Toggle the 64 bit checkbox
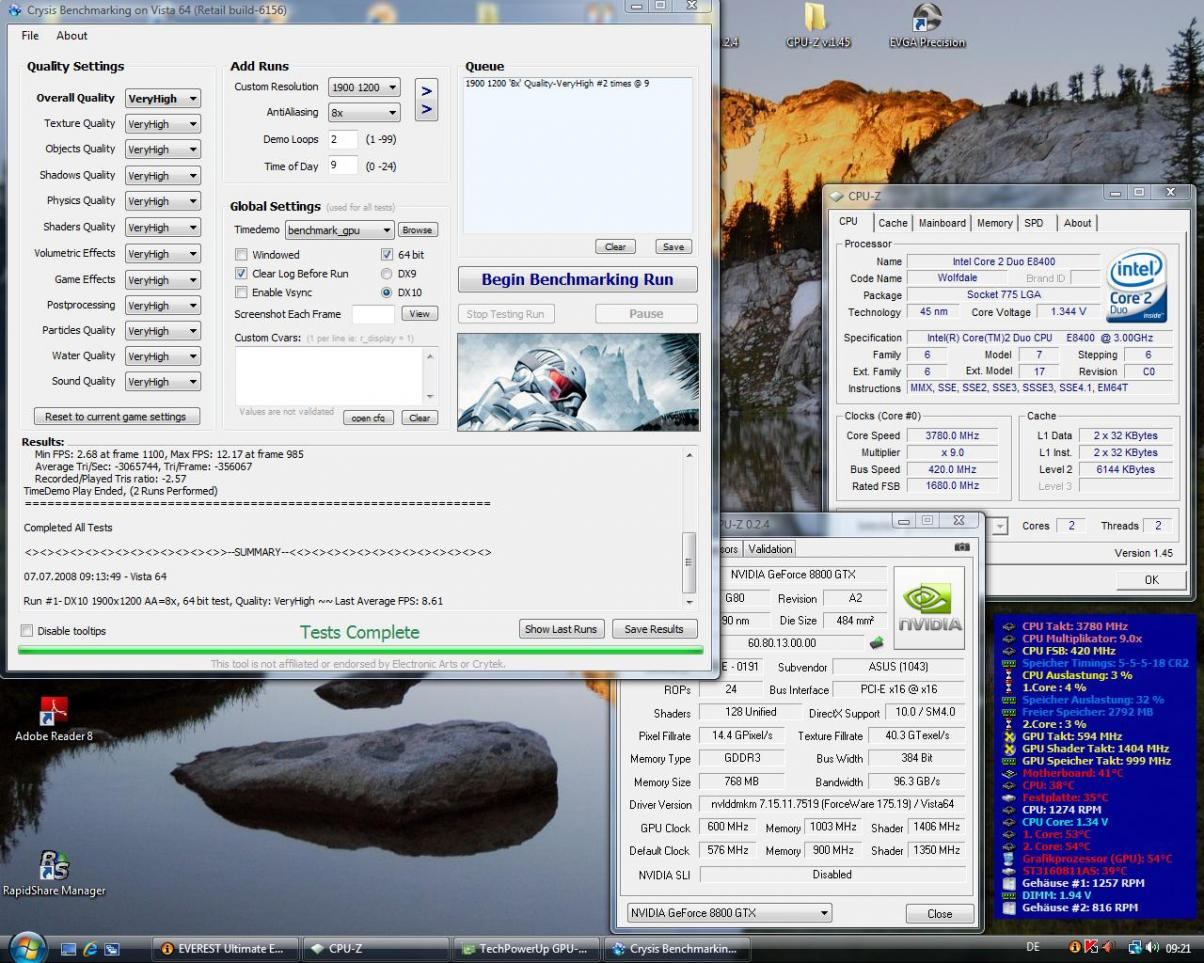This screenshot has height=963, width=1204. pos(387,255)
